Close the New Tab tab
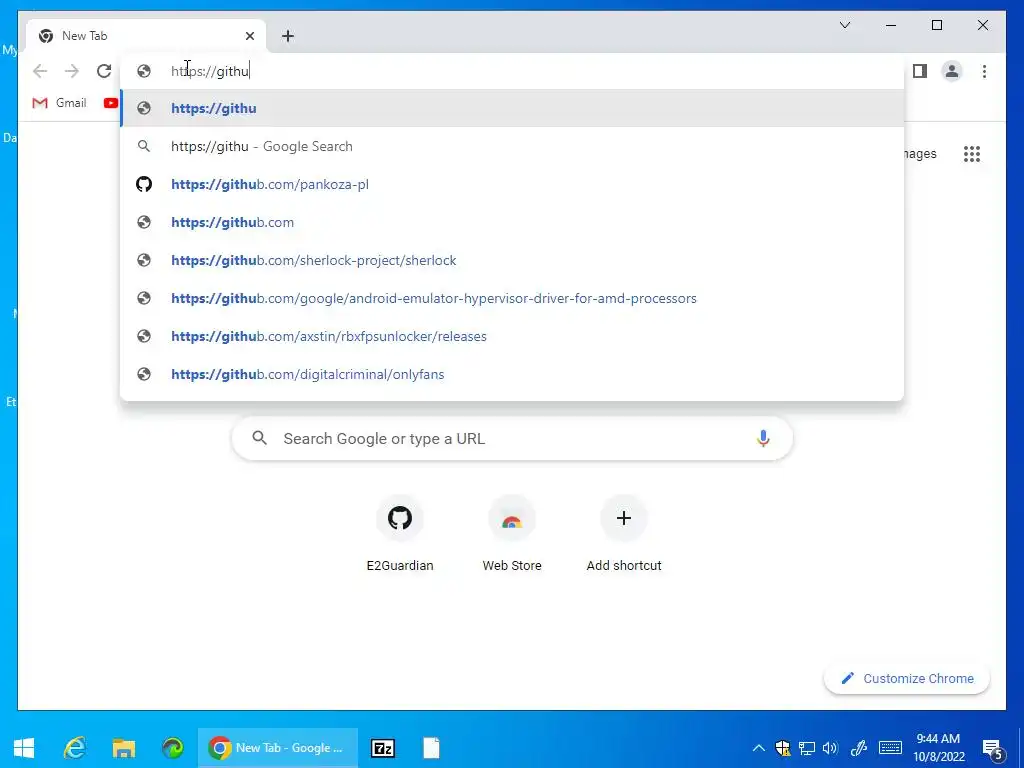 tap(249, 36)
